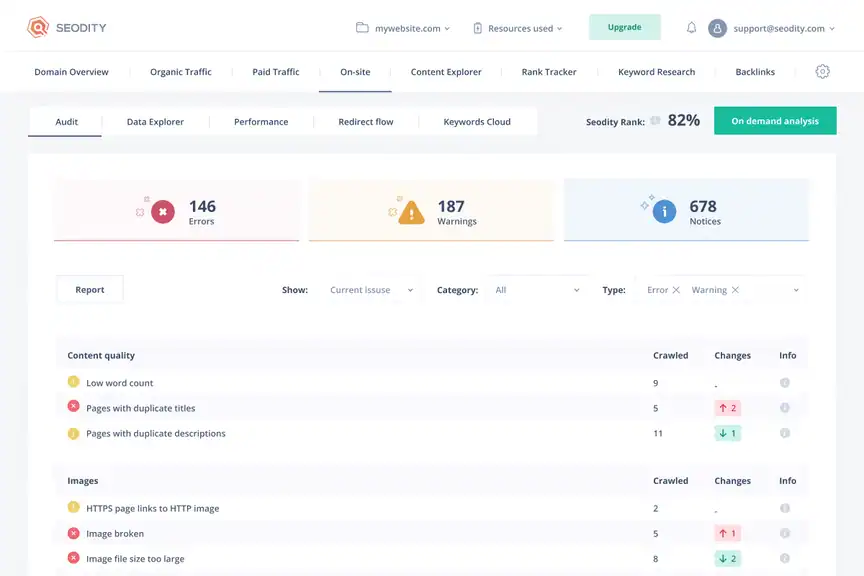
Task: Click info icon next to Seodity Rank
Action: tap(656, 121)
